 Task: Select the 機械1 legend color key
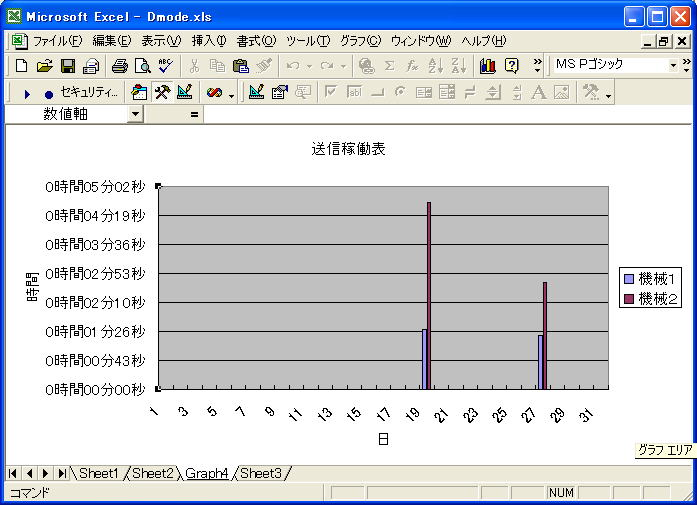tap(629, 279)
